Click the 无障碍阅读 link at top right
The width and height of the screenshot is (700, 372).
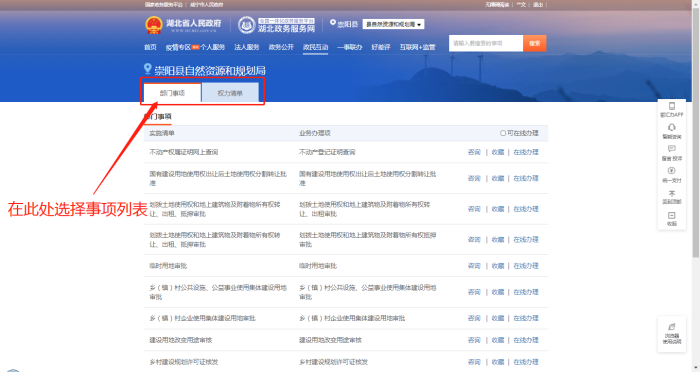coord(497,4)
